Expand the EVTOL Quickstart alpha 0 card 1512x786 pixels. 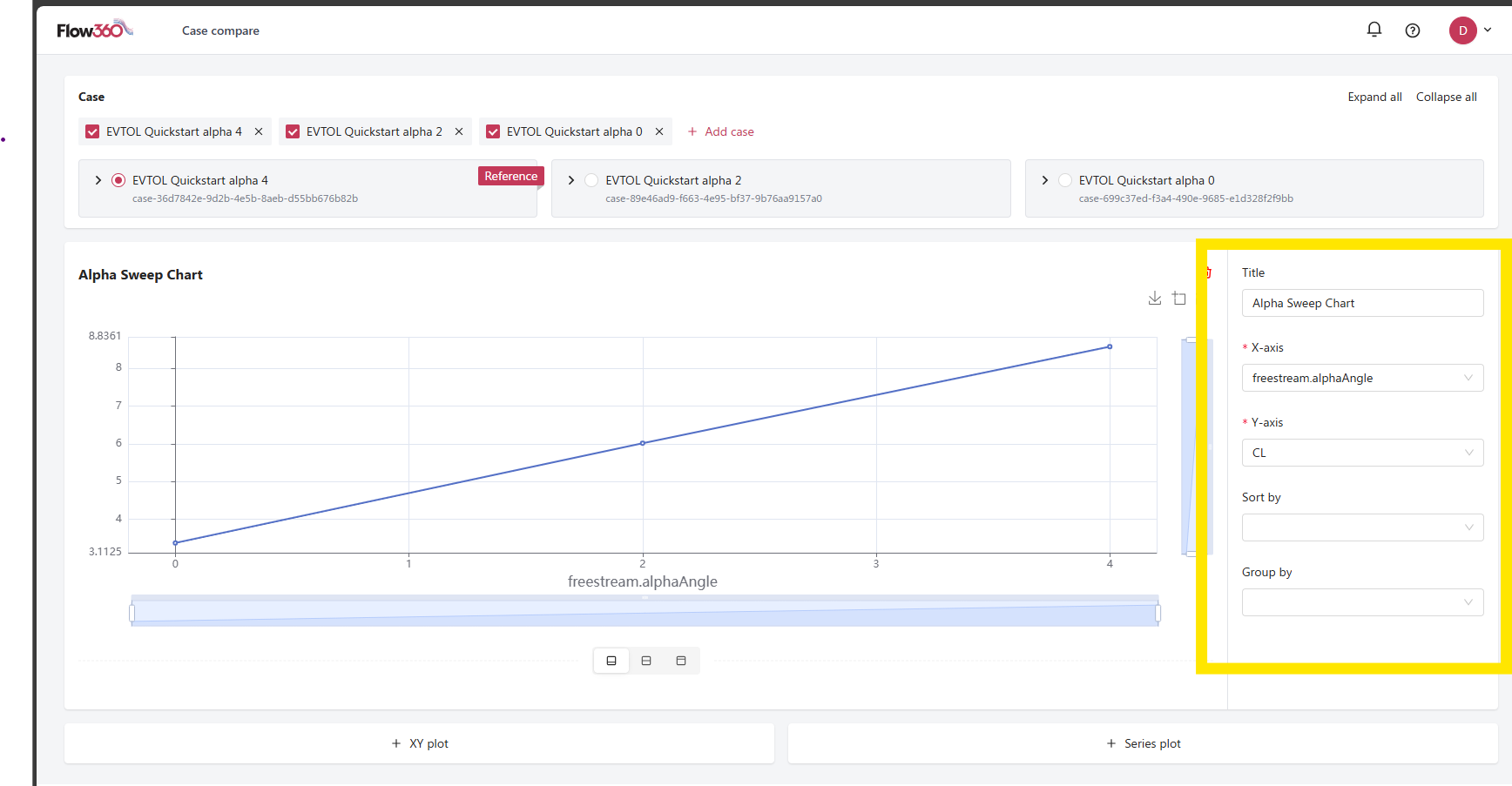[1044, 180]
